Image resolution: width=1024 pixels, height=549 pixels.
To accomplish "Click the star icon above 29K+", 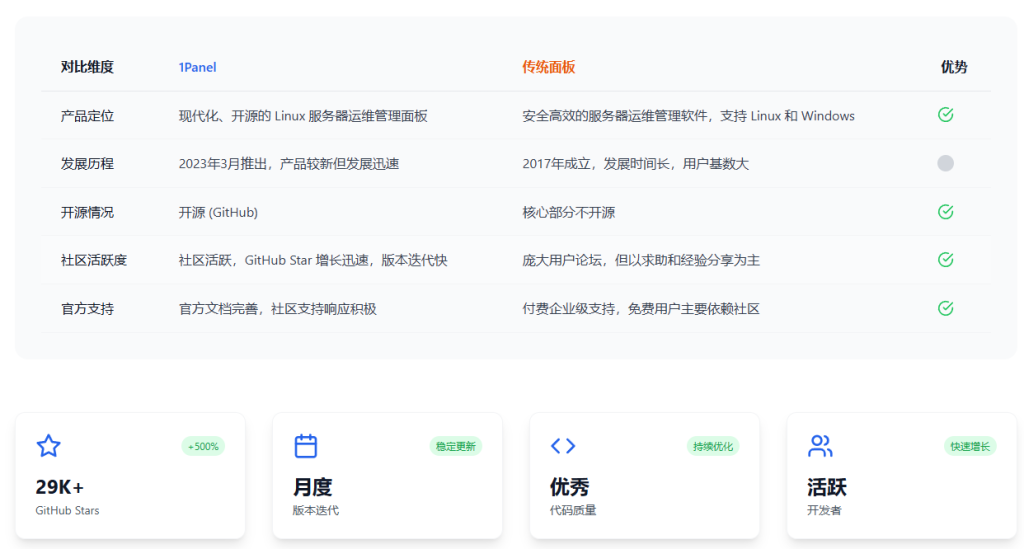I will pyautogui.click(x=48, y=446).
